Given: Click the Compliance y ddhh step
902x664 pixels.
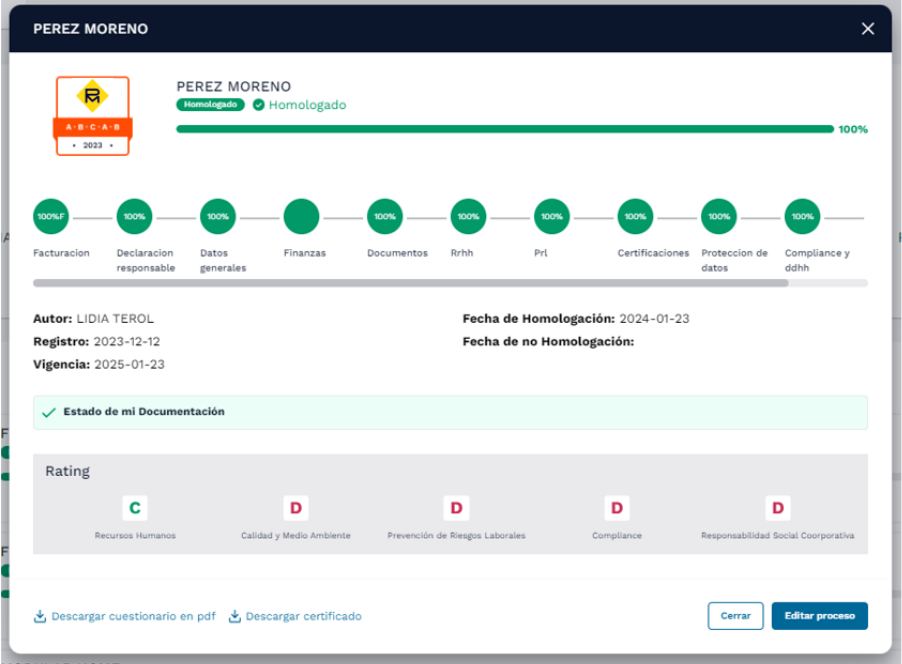Looking at the screenshot, I should 802,216.
